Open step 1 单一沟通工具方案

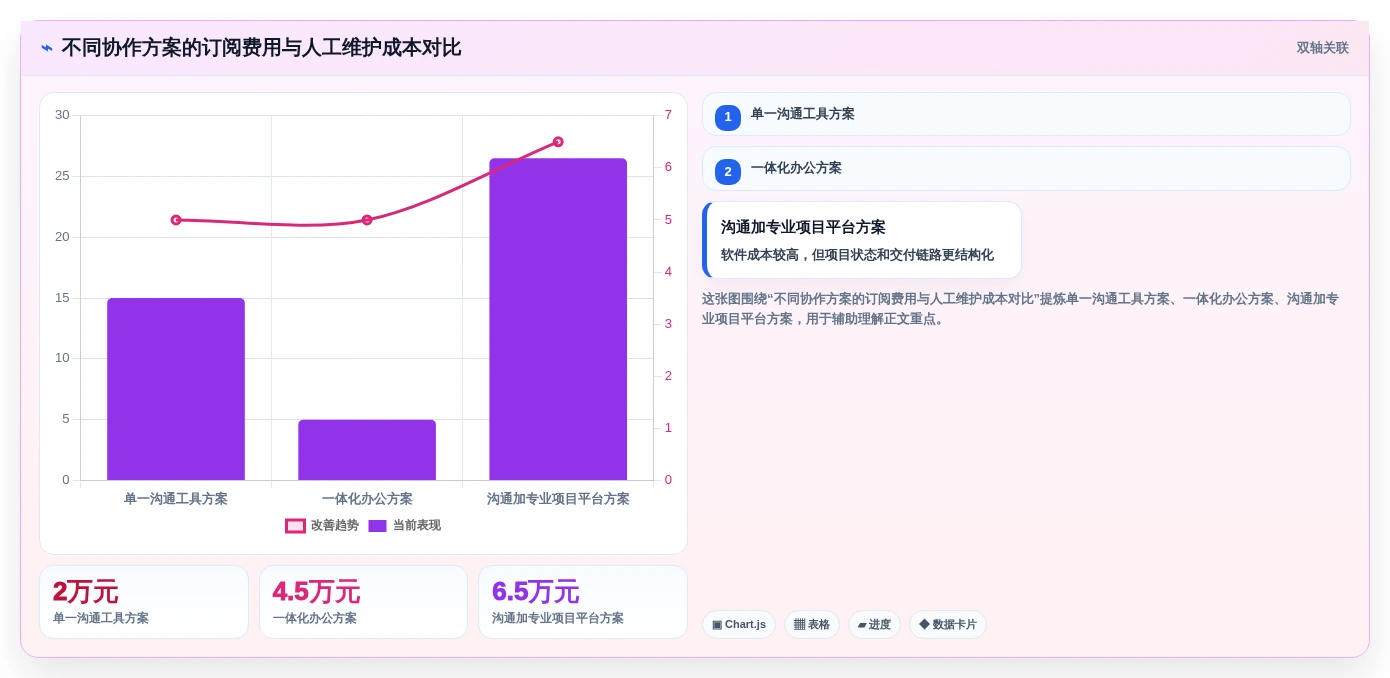point(1026,114)
